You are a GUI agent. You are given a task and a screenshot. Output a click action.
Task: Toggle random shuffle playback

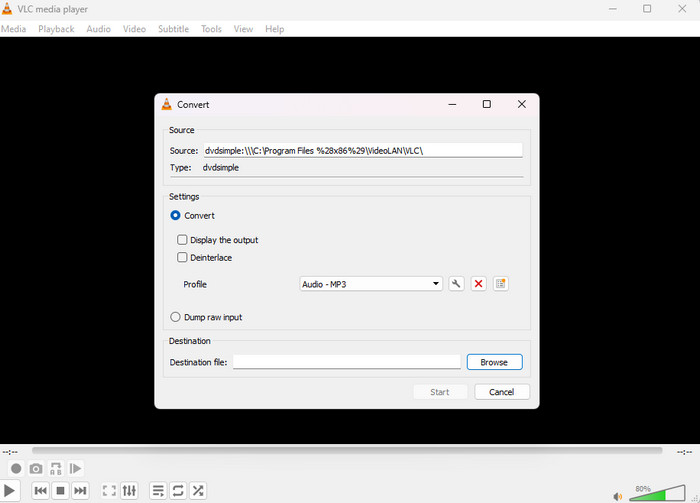click(x=198, y=491)
